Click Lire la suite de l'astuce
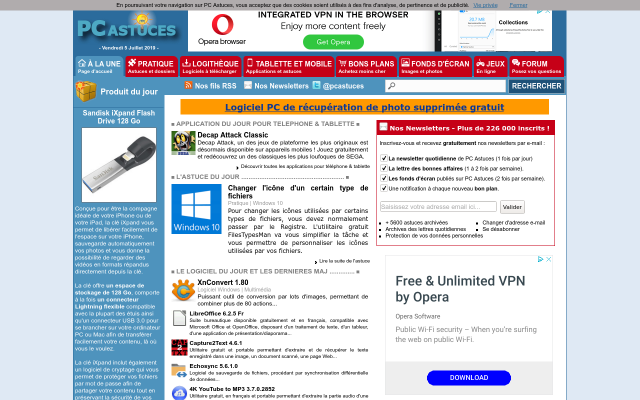The height and width of the screenshot is (400, 640). click(344, 261)
